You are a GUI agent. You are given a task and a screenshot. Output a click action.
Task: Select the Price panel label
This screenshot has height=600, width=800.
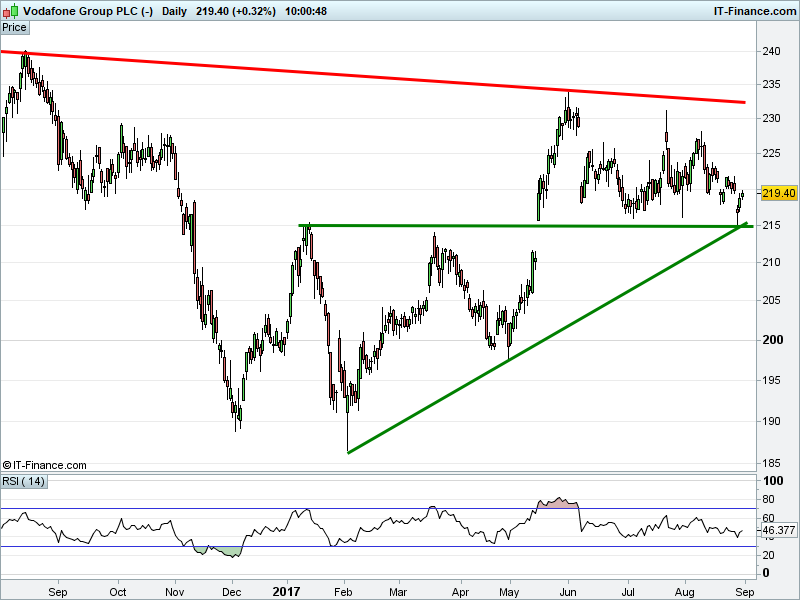pyautogui.click(x=14, y=28)
